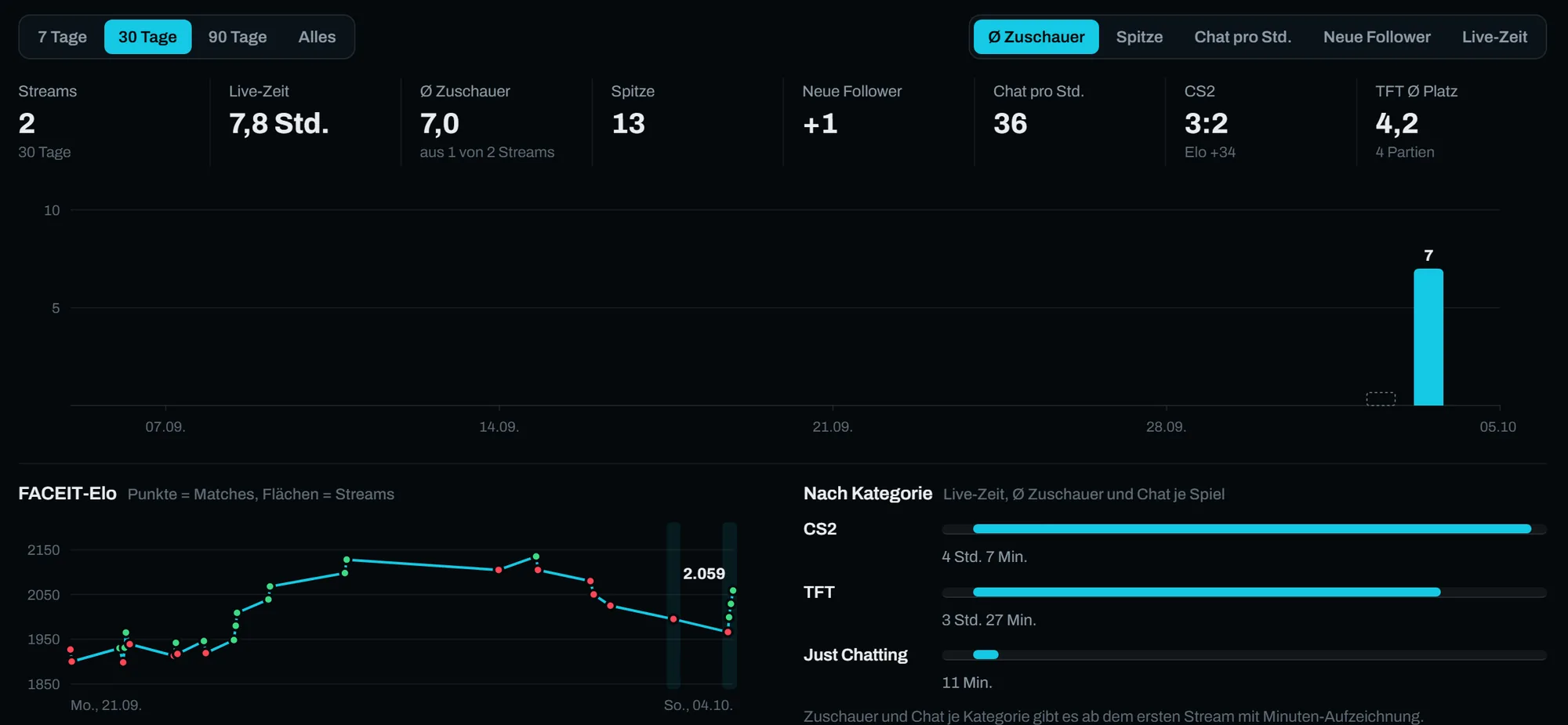Click the Ø Zuschauer value 7,0

point(439,124)
